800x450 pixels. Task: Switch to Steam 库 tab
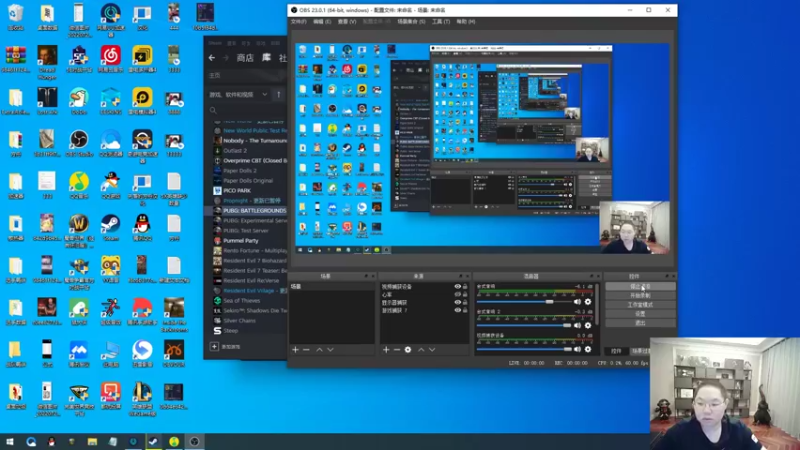point(266,58)
